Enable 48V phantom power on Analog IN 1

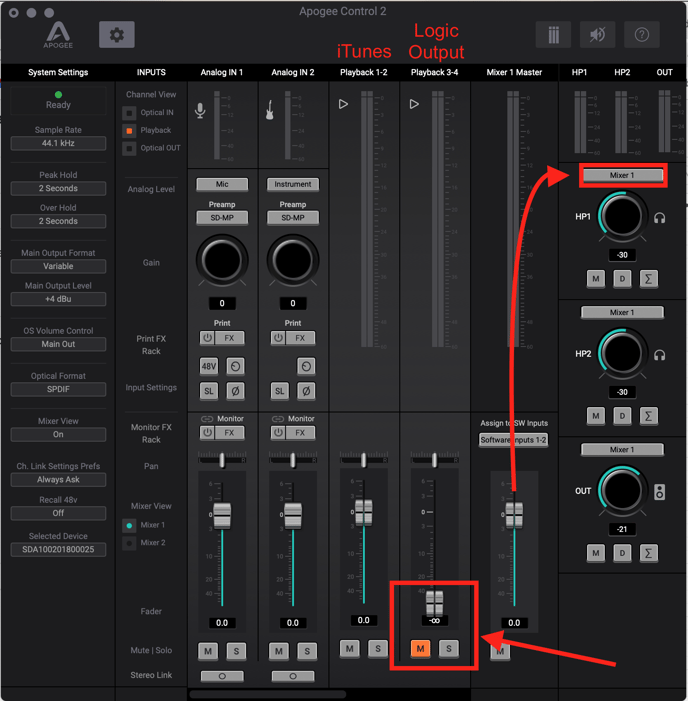point(209,366)
